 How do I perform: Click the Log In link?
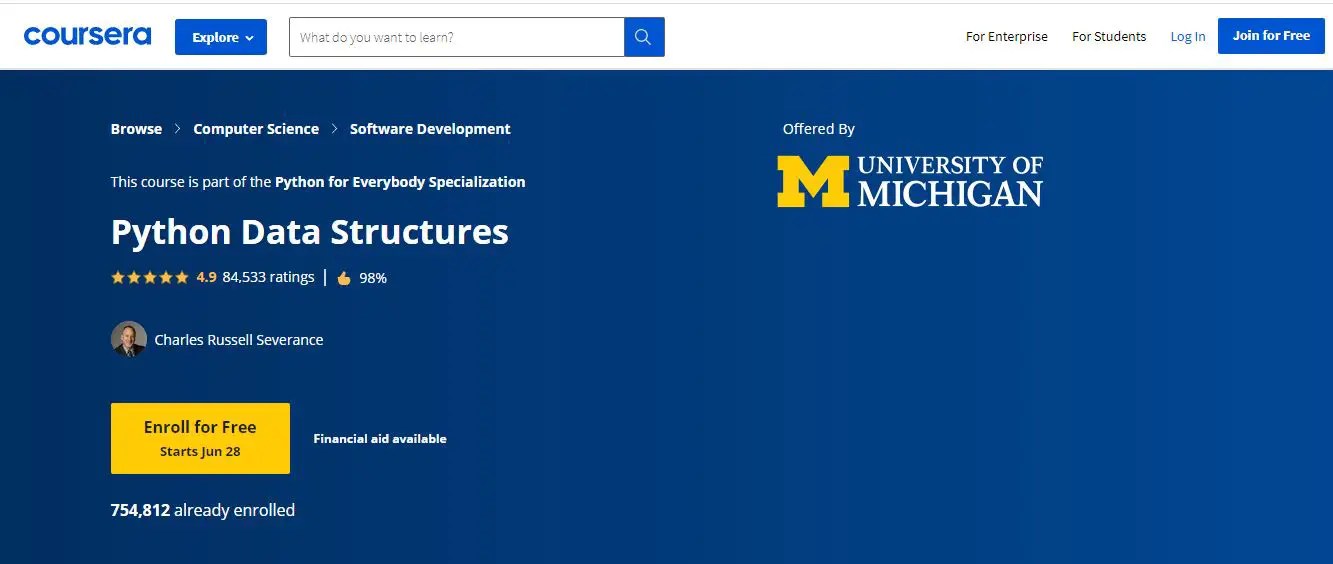coord(1188,36)
